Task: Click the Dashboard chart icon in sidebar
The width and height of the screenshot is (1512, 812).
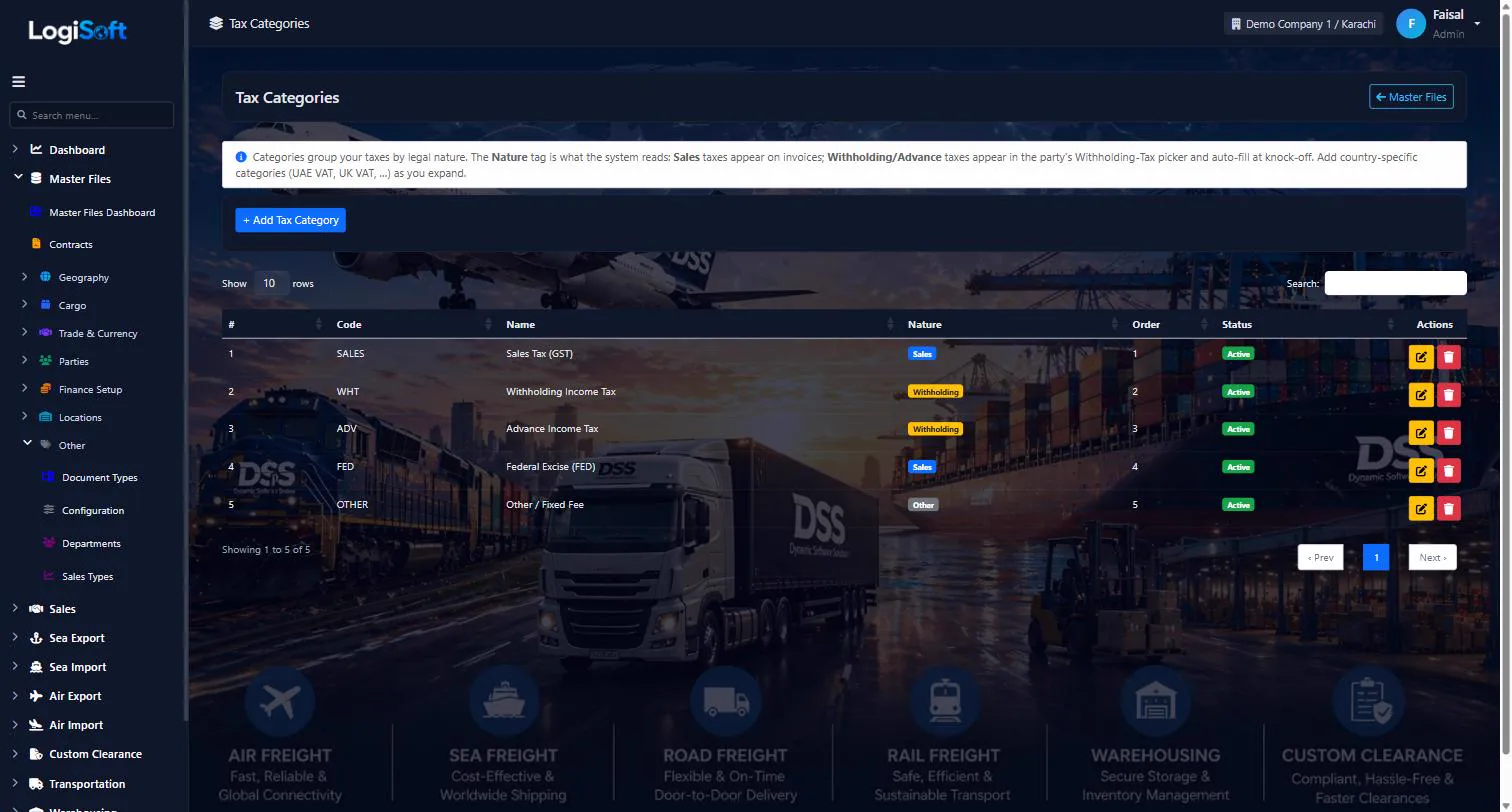Action: [36, 150]
